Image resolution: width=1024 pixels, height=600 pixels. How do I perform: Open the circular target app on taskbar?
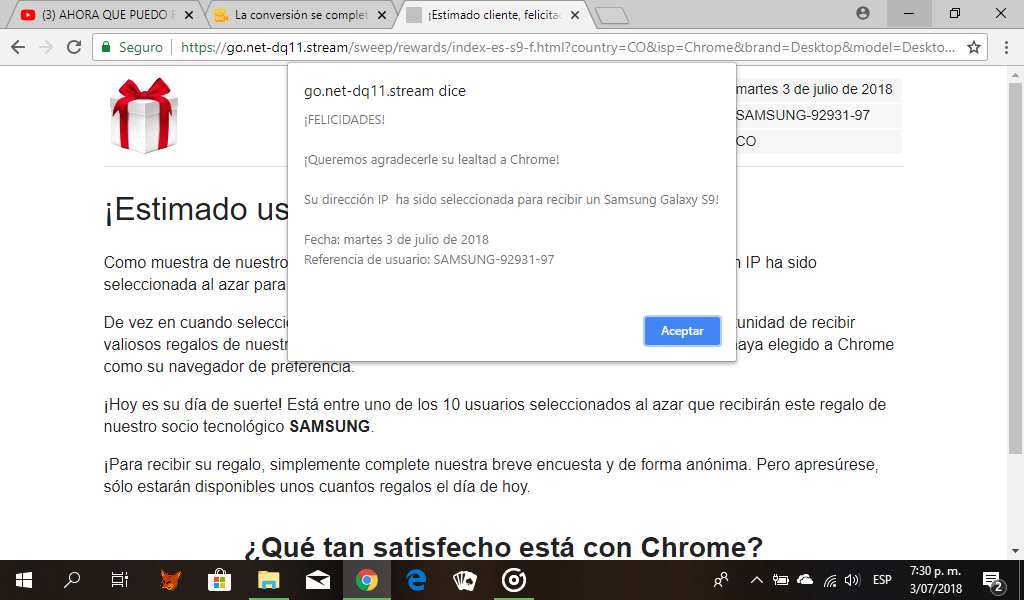coord(514,580)
